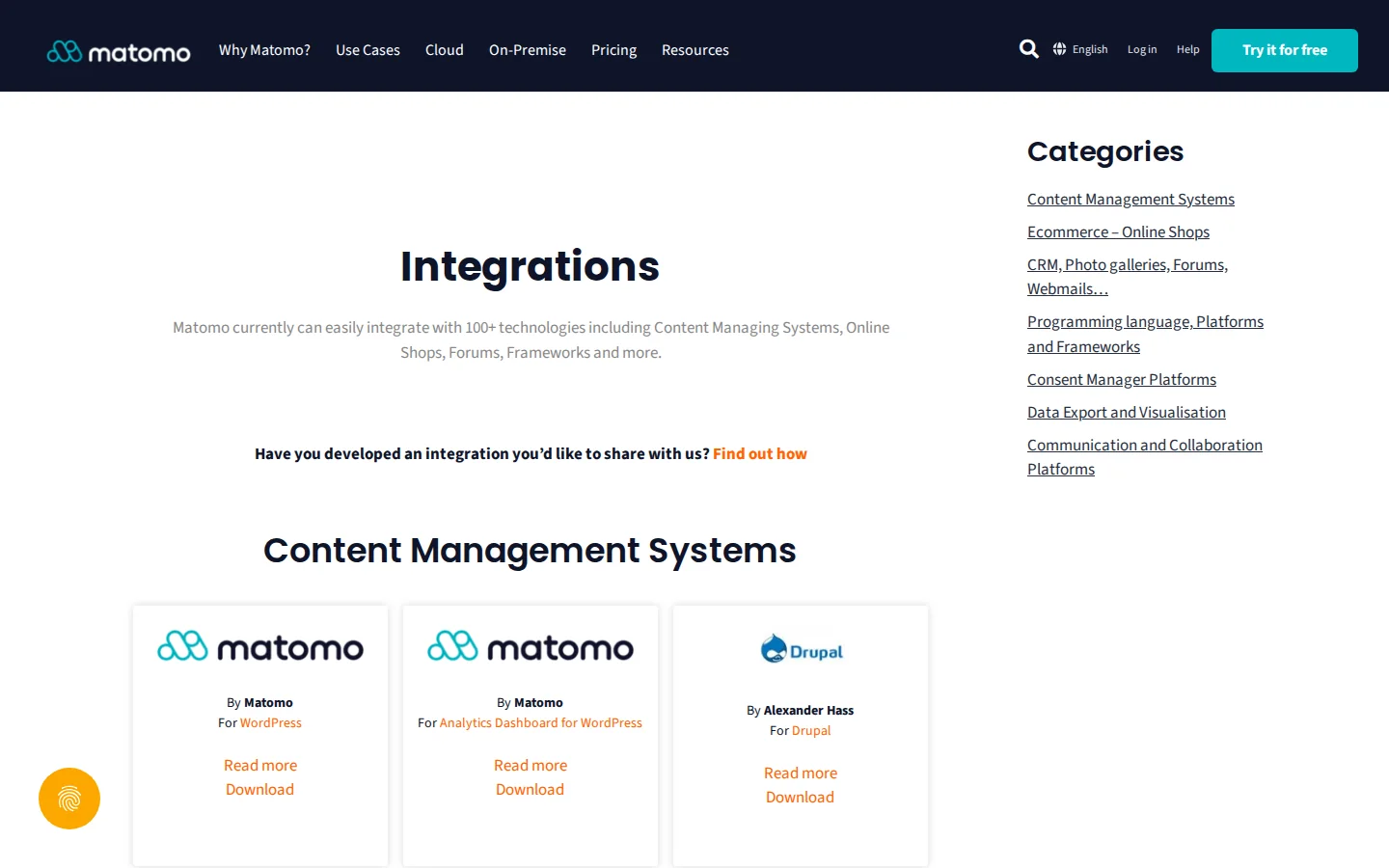The image size is (1389, 868).
Task: Open CRM, Photo galleries, Forums category
Action: (1128, 277)
